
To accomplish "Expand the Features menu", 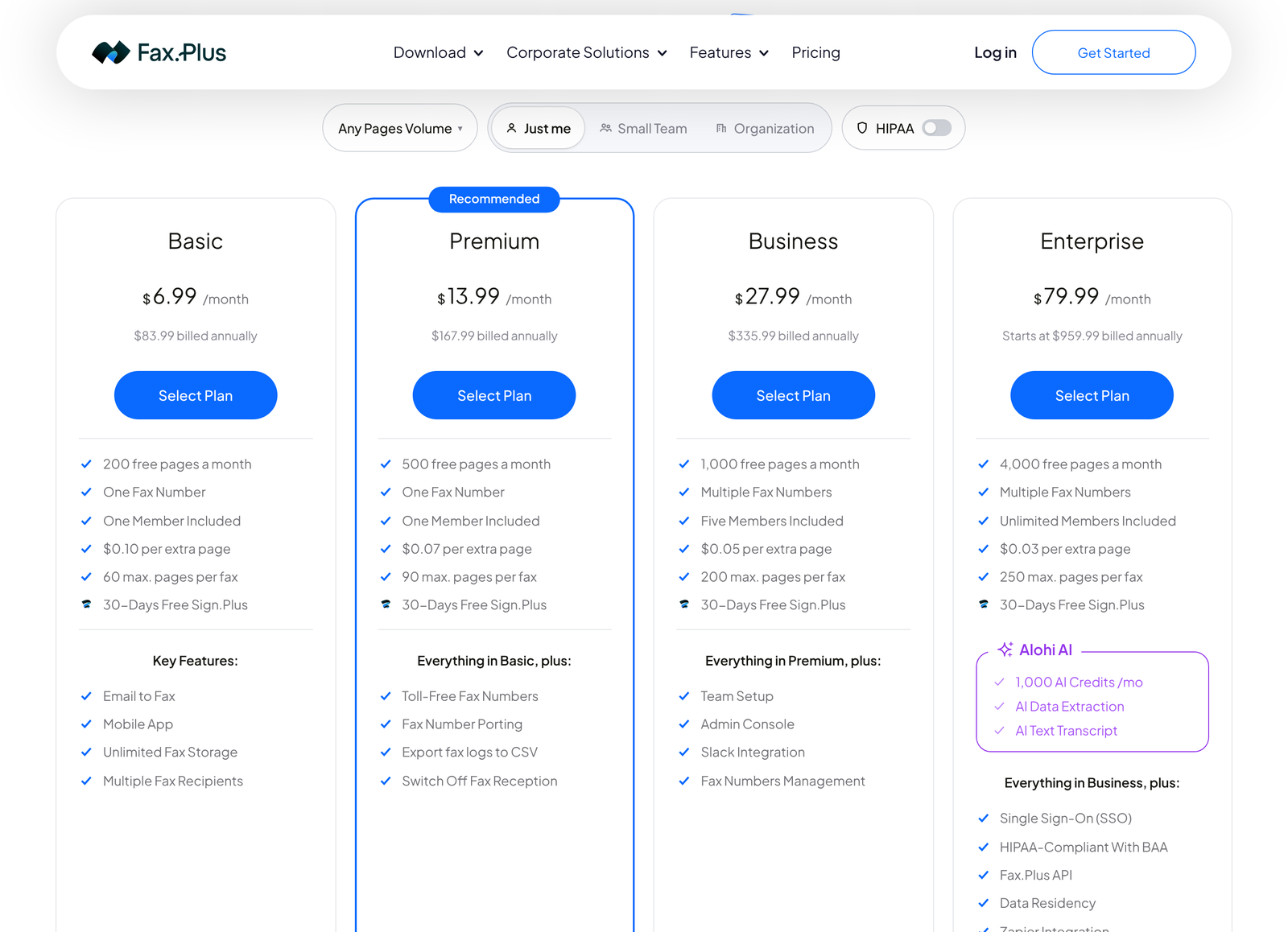I will [x=729, y=52].
